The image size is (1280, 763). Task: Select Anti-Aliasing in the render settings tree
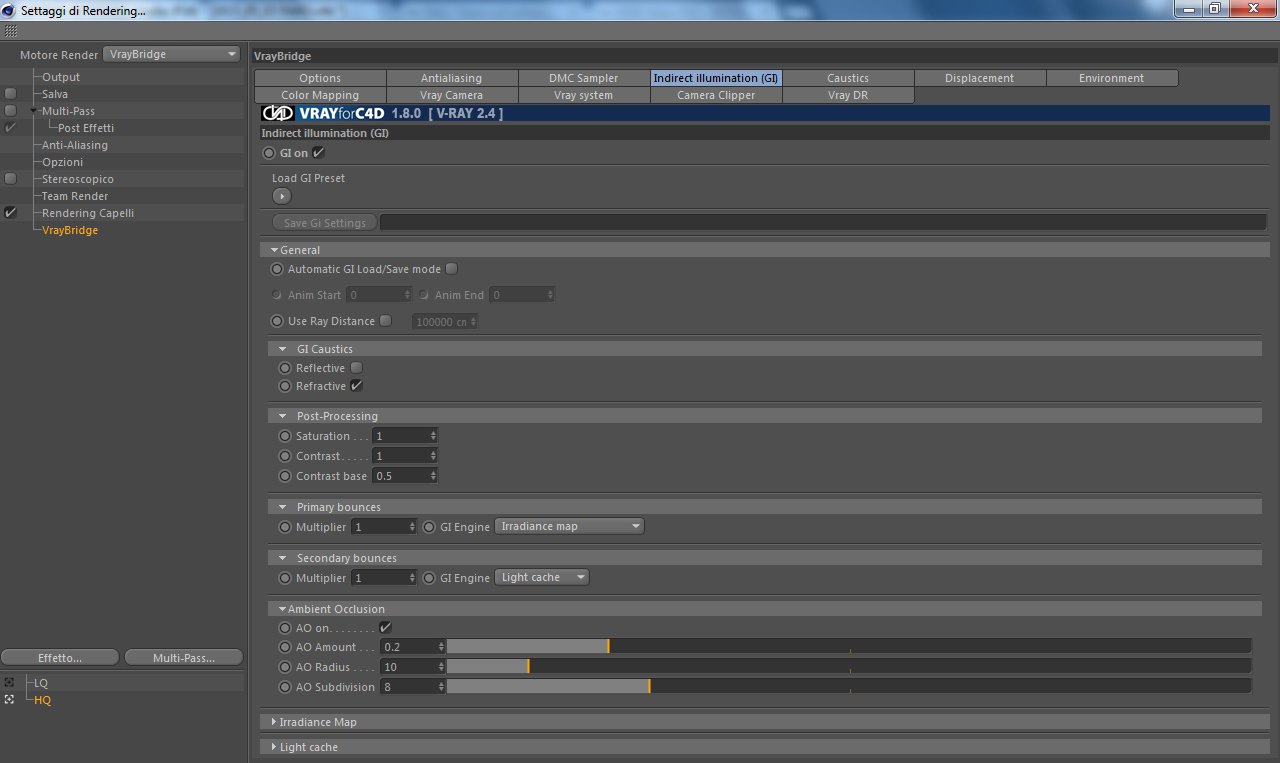[x=75, y=145]
